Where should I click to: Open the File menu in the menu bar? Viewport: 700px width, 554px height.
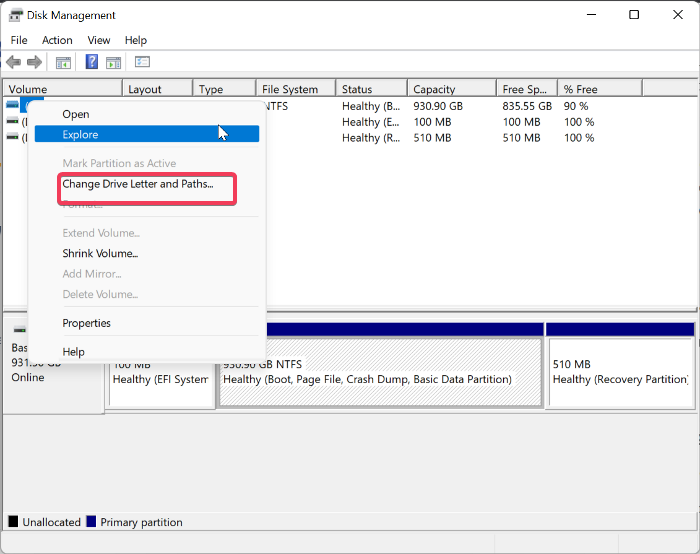tap(19, 40)
